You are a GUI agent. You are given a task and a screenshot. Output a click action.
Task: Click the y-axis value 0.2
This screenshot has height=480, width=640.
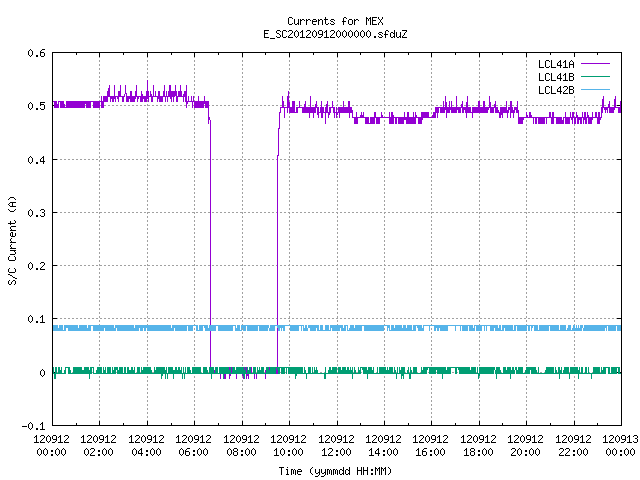pyautogui.click(x=37, y=266)
